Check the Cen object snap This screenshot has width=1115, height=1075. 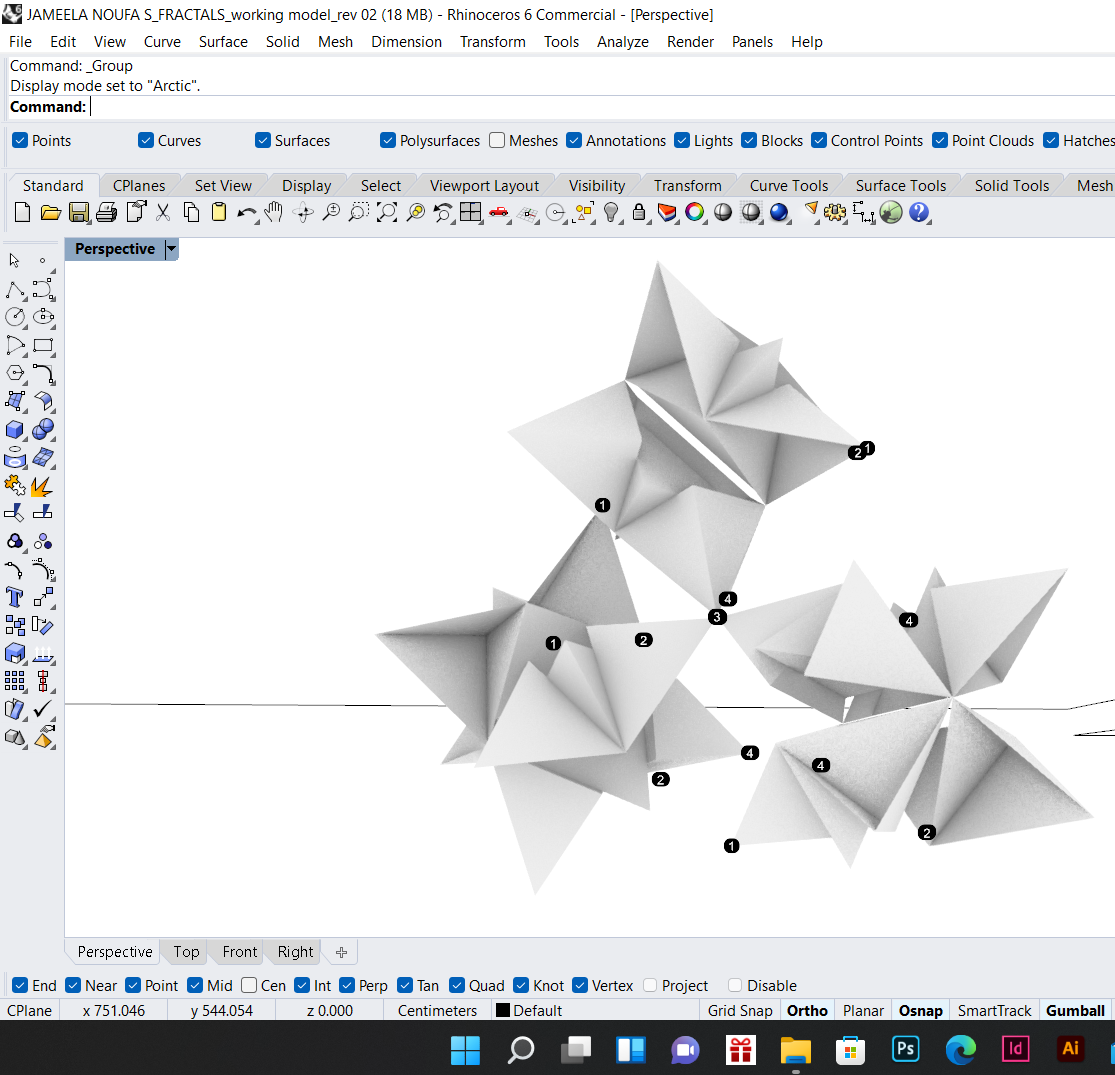[x=249, y=986]
